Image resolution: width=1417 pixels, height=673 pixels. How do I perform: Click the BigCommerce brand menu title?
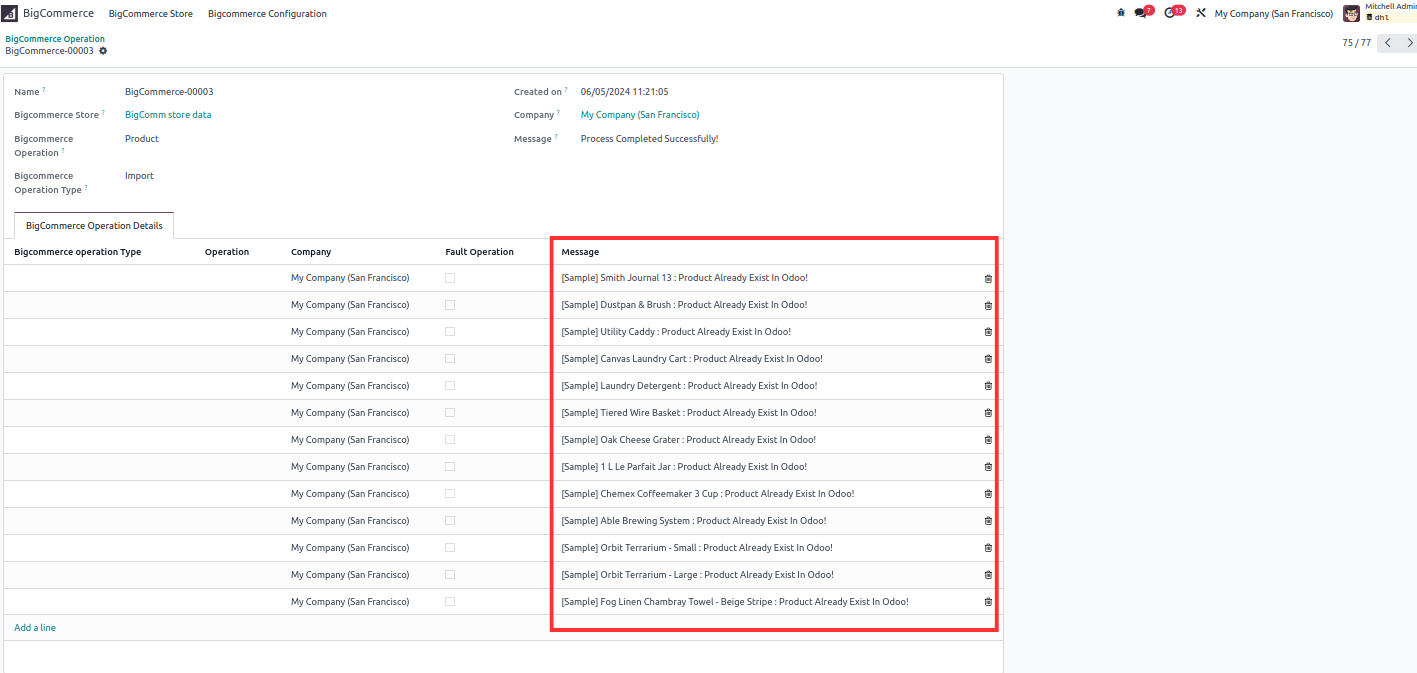58,14
